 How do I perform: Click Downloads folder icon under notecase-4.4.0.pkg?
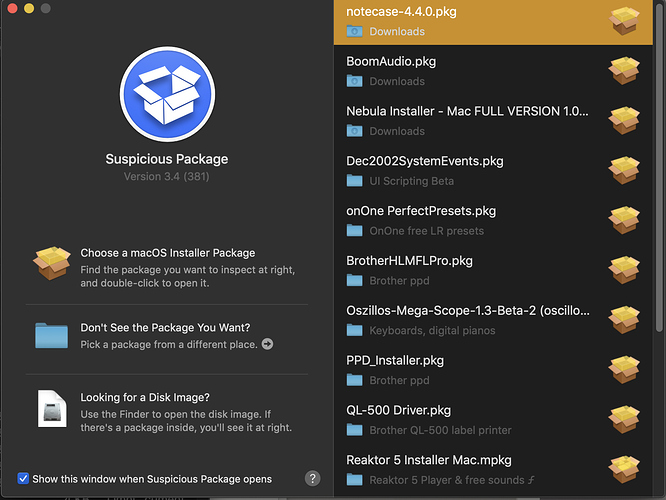tap(354, 31)
